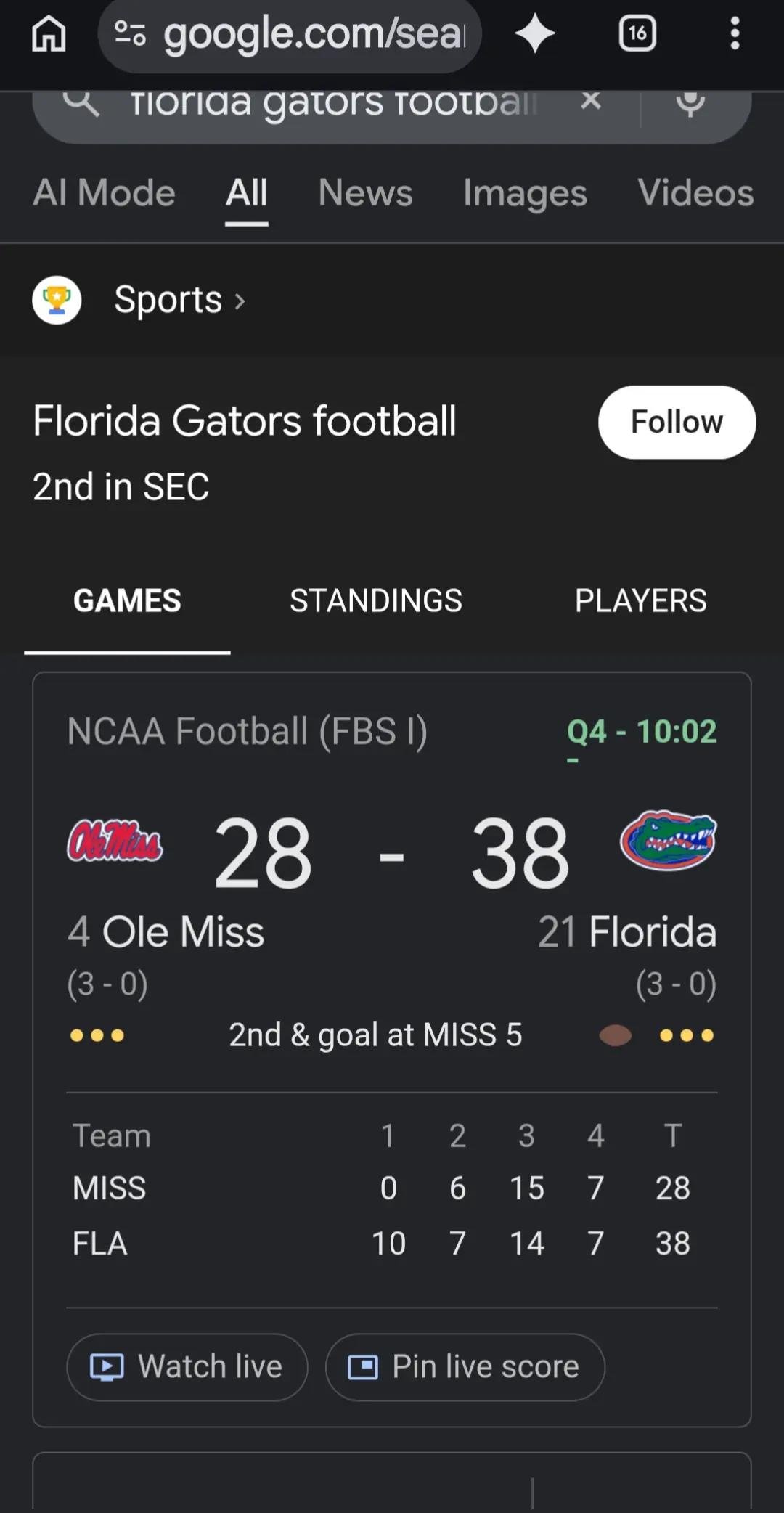The width and height of the screenshot is (784, 1513).
Task: Open the tab switcher showing 16 tabs
Action: click(637, 33)
